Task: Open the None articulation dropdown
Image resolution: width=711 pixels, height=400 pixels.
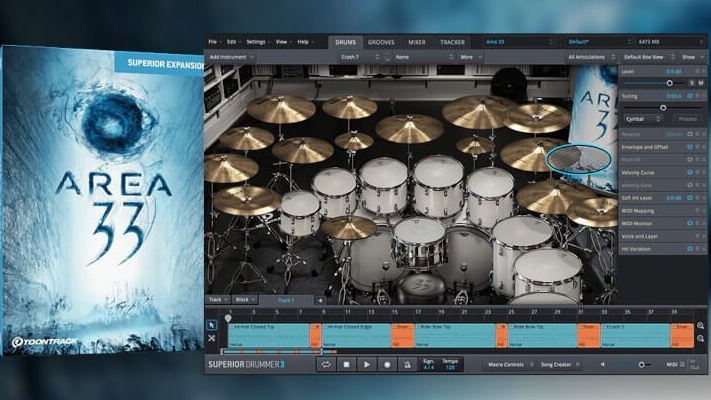Action: (x=424, y=57)
